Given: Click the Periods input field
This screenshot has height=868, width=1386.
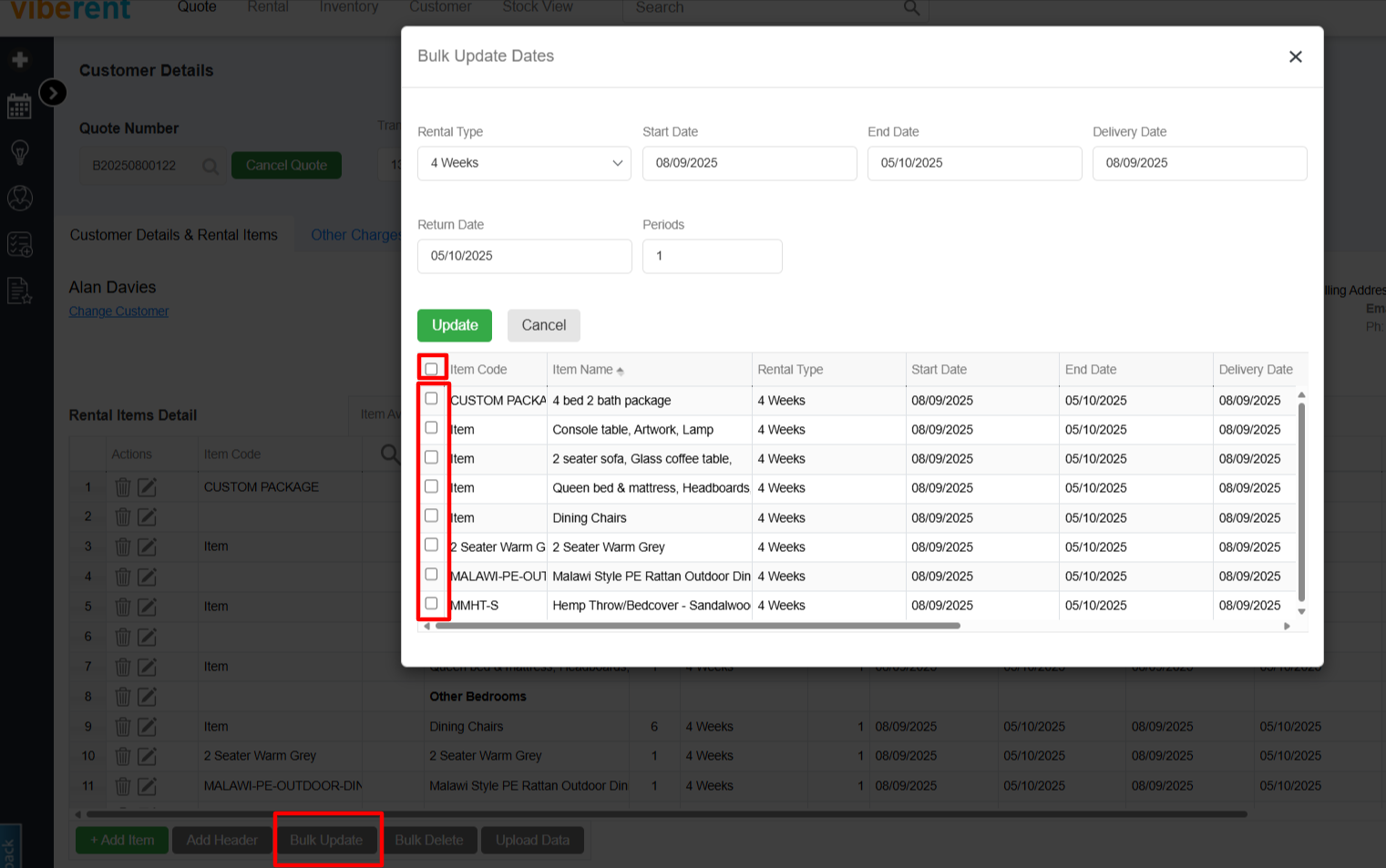Looking at the screenshot, I should pos(712,256).
